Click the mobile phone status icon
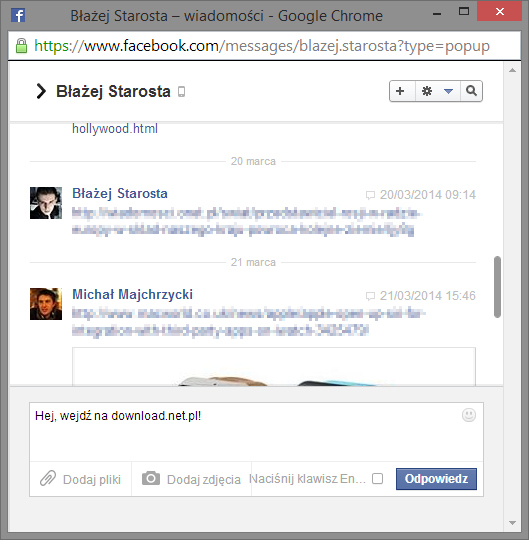The width and height of the screenshot is (529, 540). click(x=181, y=92)
